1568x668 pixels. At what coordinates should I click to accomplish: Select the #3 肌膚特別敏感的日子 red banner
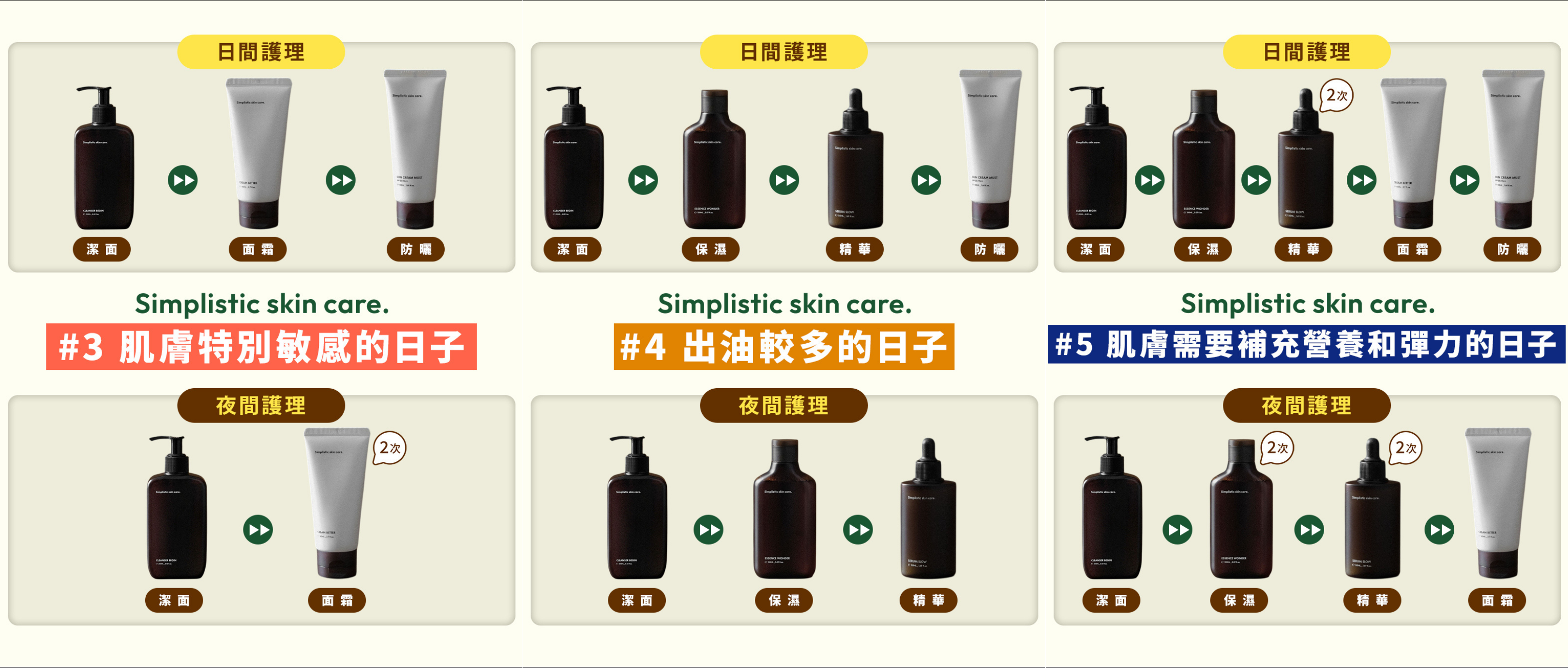coord(261,347)
